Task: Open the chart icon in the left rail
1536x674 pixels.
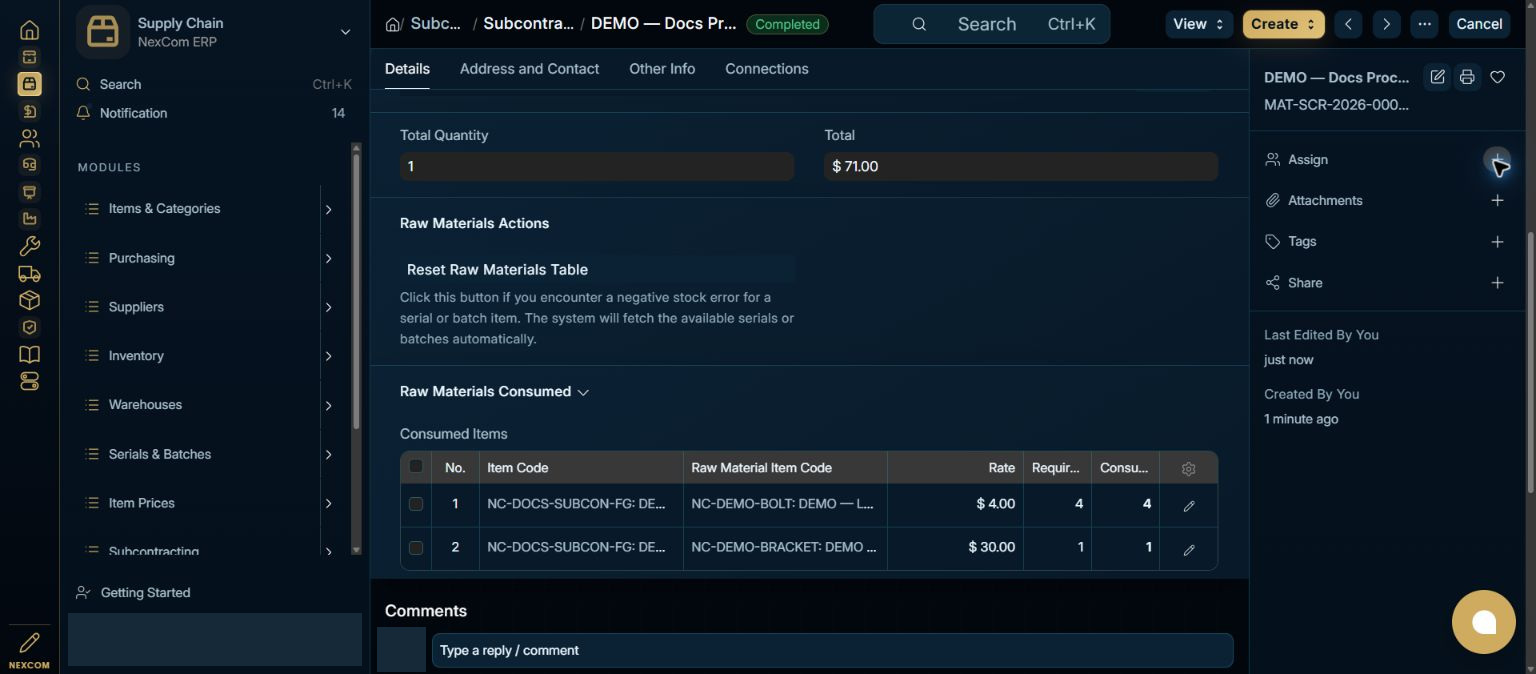Action: click(29, 219)
